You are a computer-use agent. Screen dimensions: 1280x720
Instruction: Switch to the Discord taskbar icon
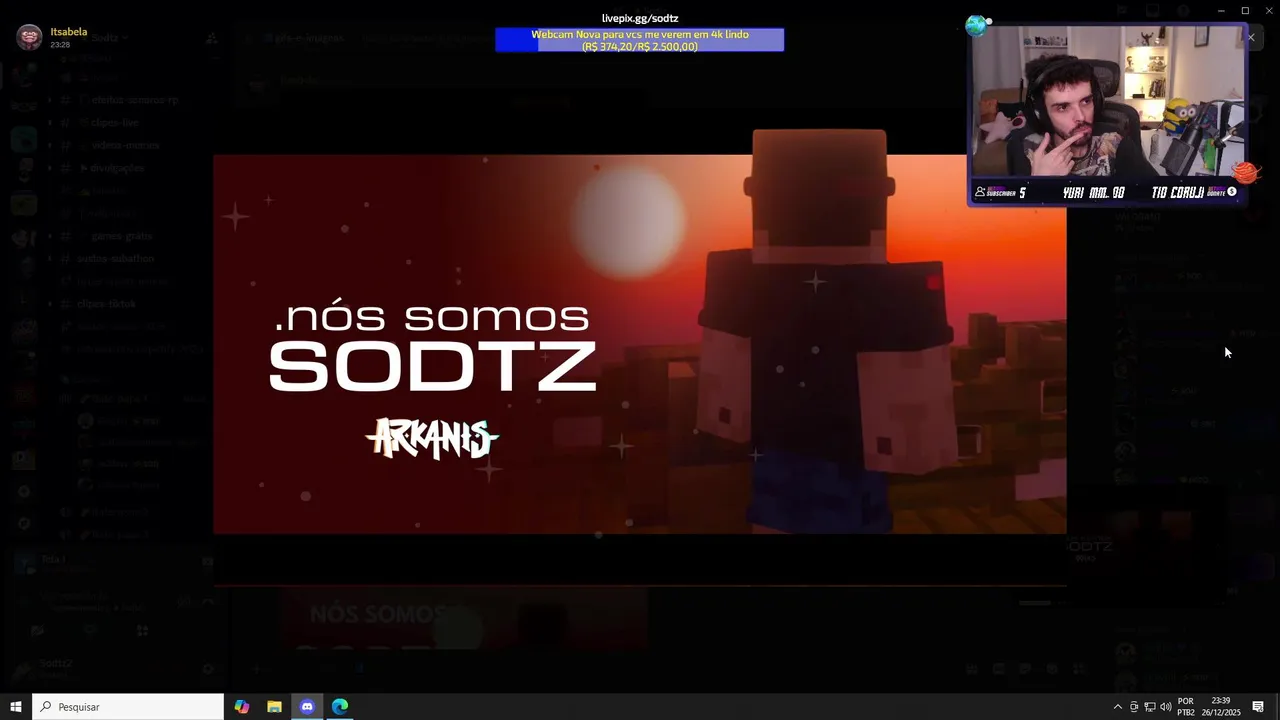(x=307, y=707)
